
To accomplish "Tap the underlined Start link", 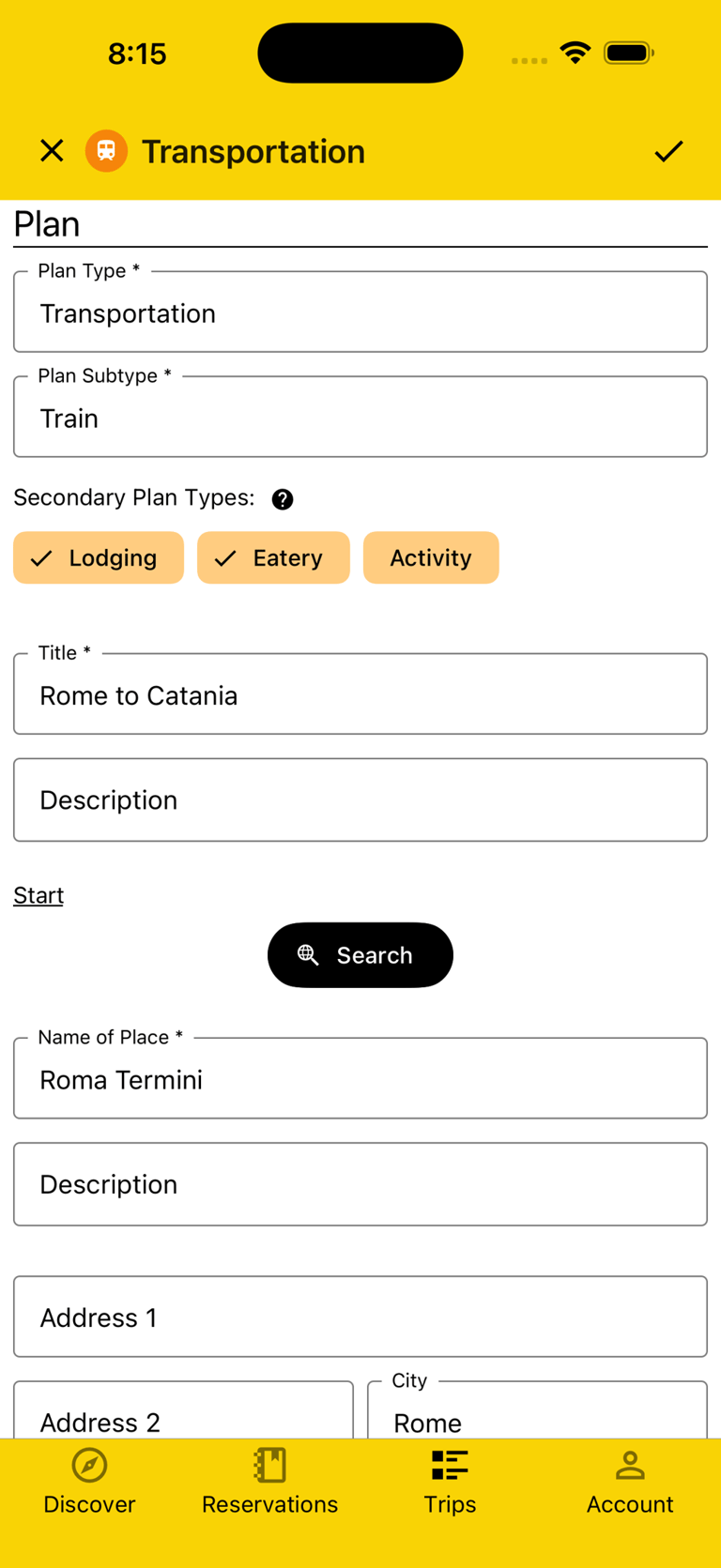I will pos(38,895).
